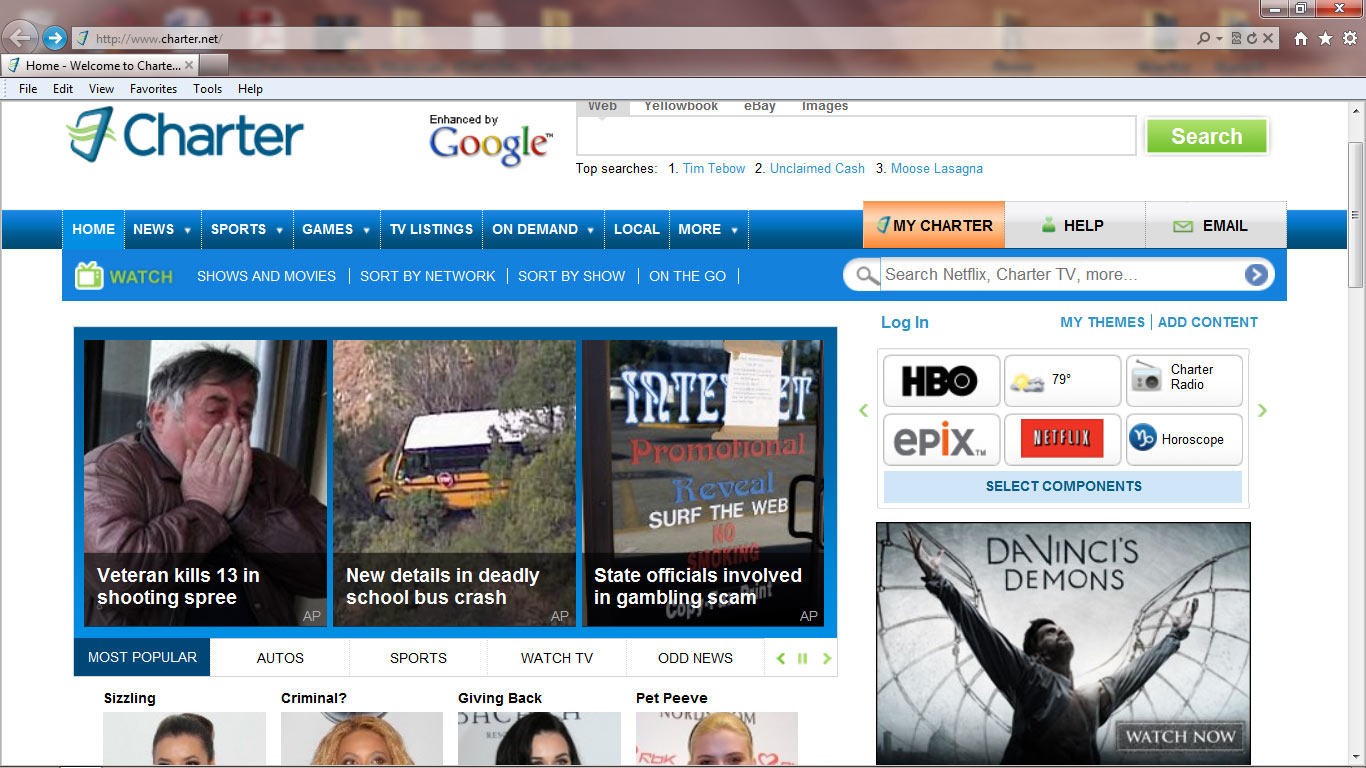This screenshot has height=768, width=1366.
Task: Open the HBO component tile
Action: (x=941, y=381)
